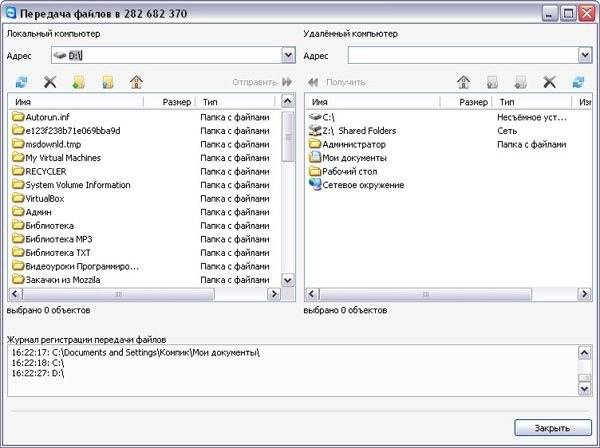Image resolution: width=600 pixels, height=448 pixels.
Task: Sort local files by Тип column
Action: [235, 102]
